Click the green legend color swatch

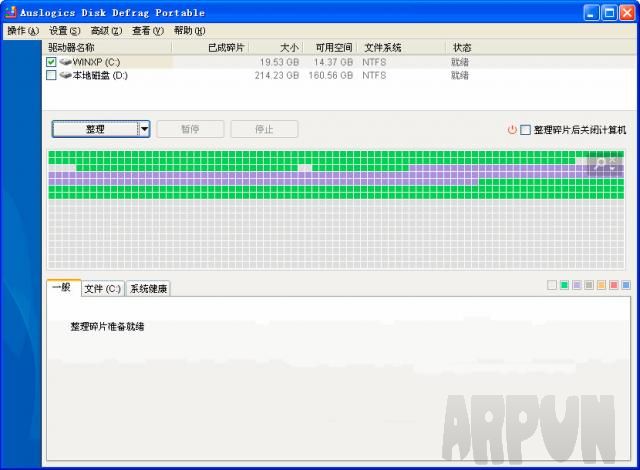coord(564,285)
